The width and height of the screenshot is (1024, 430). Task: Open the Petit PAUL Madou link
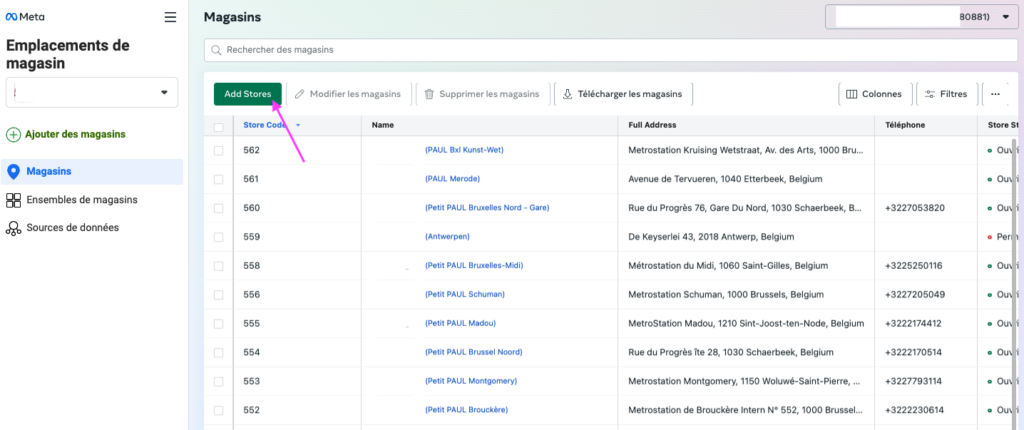460,323
